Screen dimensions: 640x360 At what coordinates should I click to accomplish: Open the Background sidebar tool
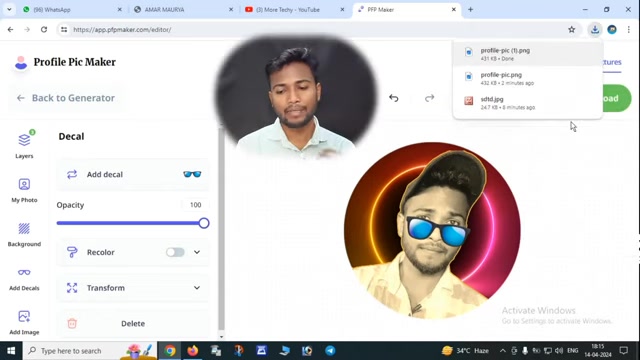pyautogui.click(x=24, y=229)
